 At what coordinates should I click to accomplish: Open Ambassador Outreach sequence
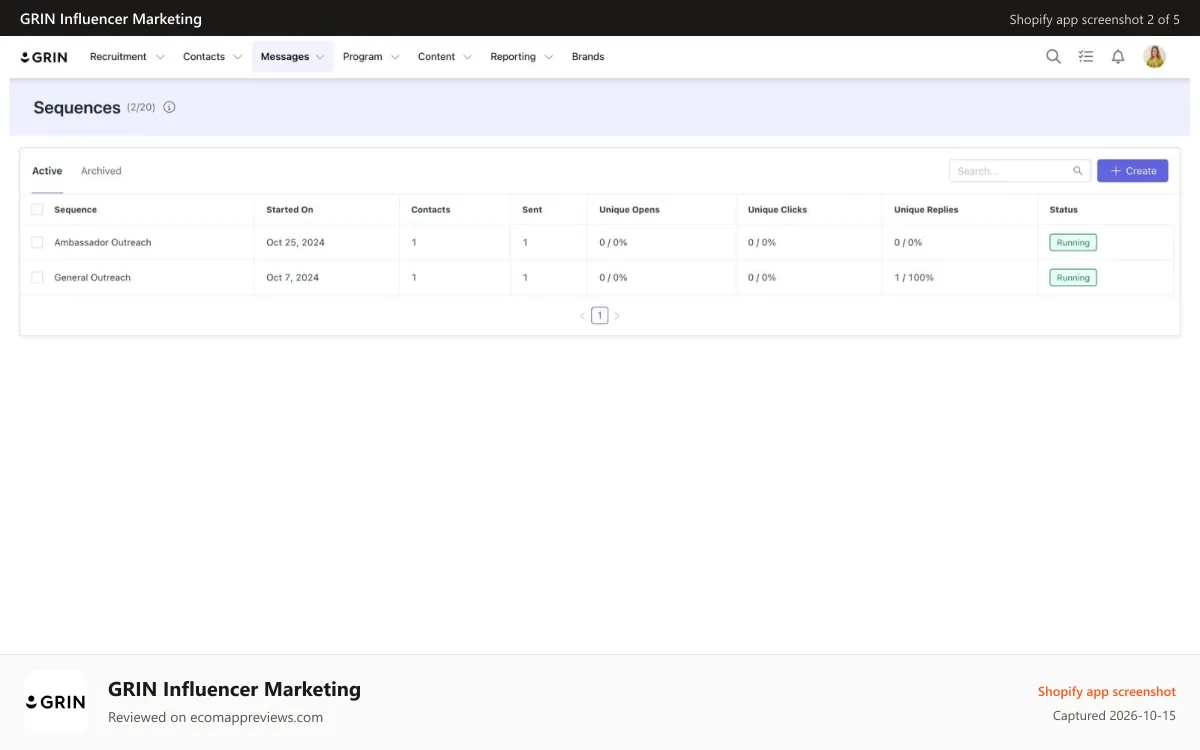coord(103,243)
